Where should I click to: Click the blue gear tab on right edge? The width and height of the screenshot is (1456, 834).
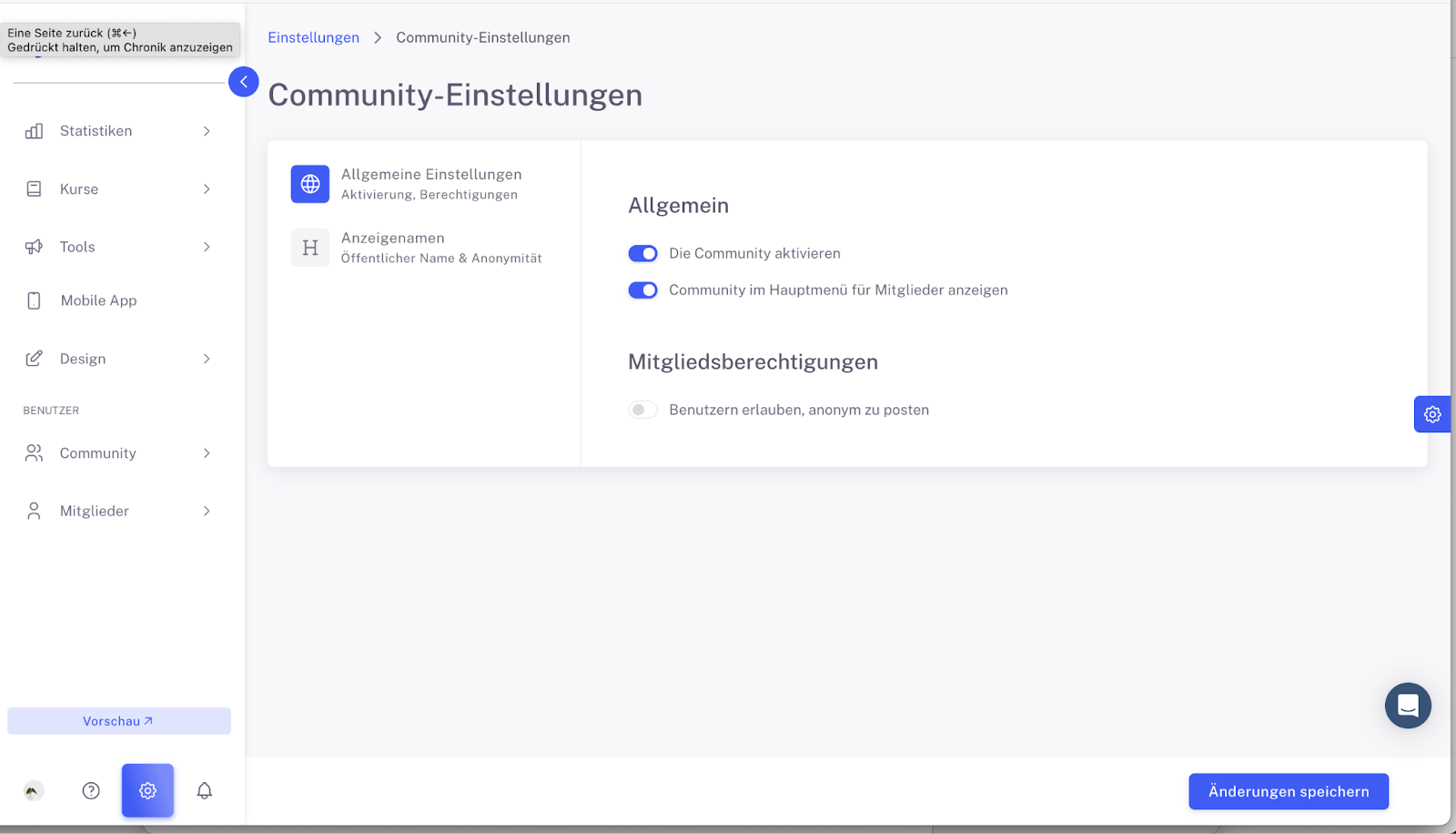click(1432, 414)
